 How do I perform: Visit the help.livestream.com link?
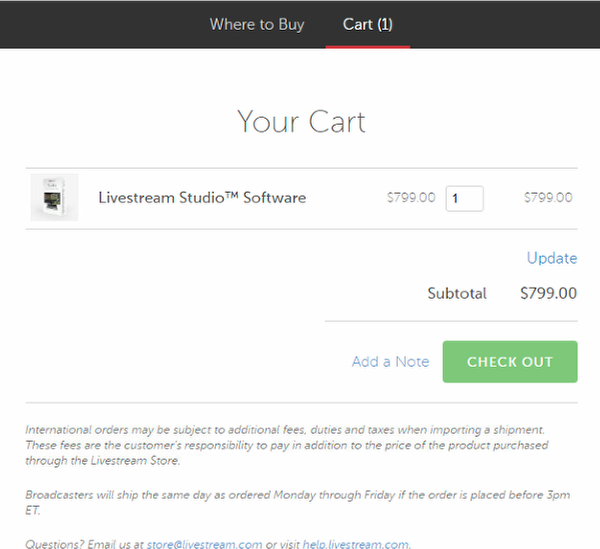[355, 544]
